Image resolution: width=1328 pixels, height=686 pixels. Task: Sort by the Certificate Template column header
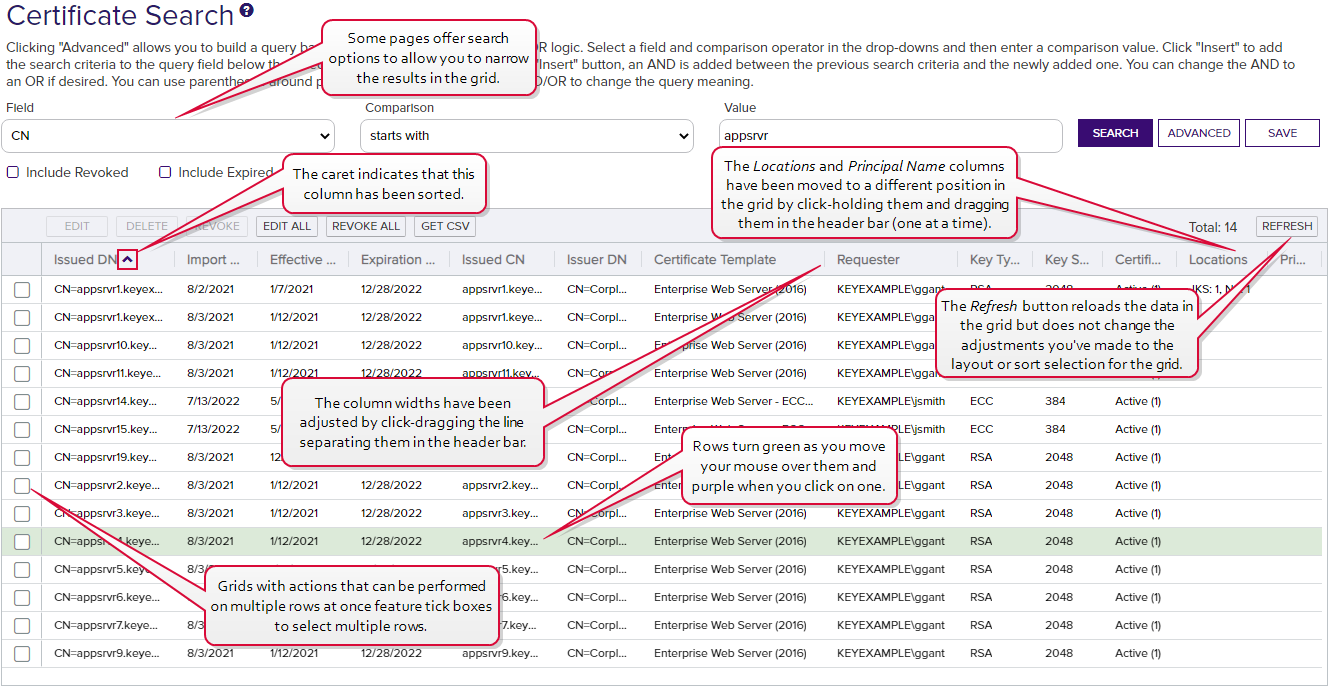point(715,260)
